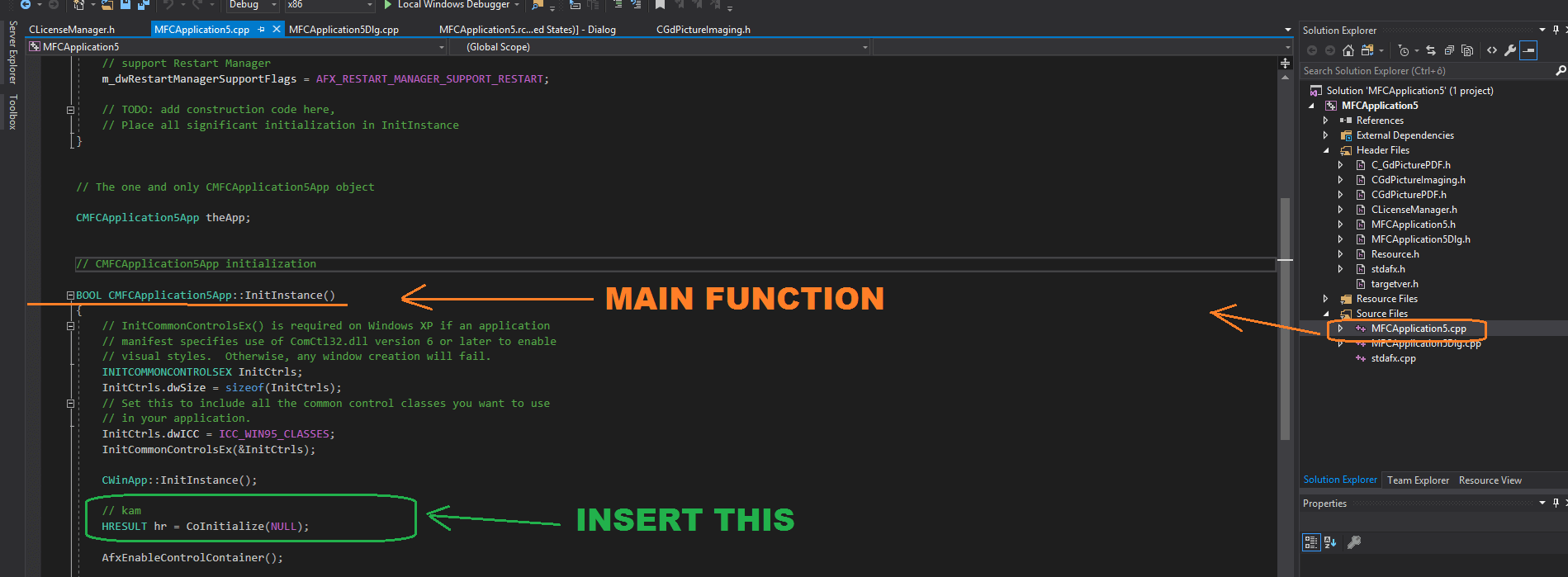Select CLicenseManager.h in Solution Explorer tree
1568x577 pixels.
(x=1414, y=210)
